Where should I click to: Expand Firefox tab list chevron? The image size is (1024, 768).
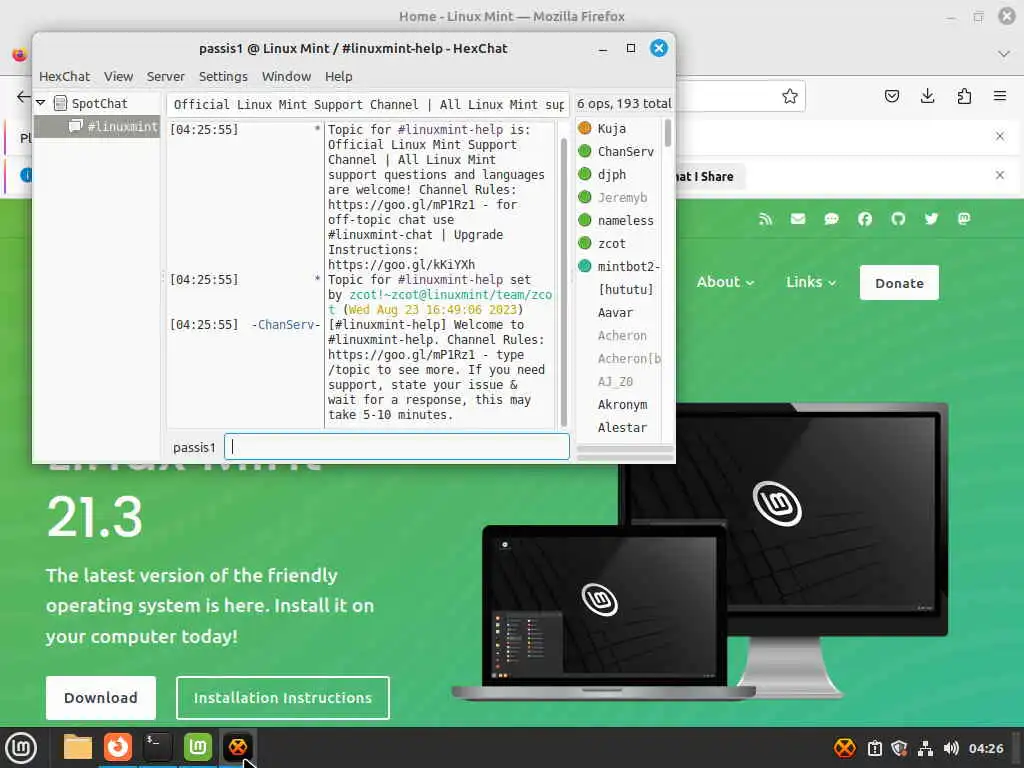(x=1004, y=54)
